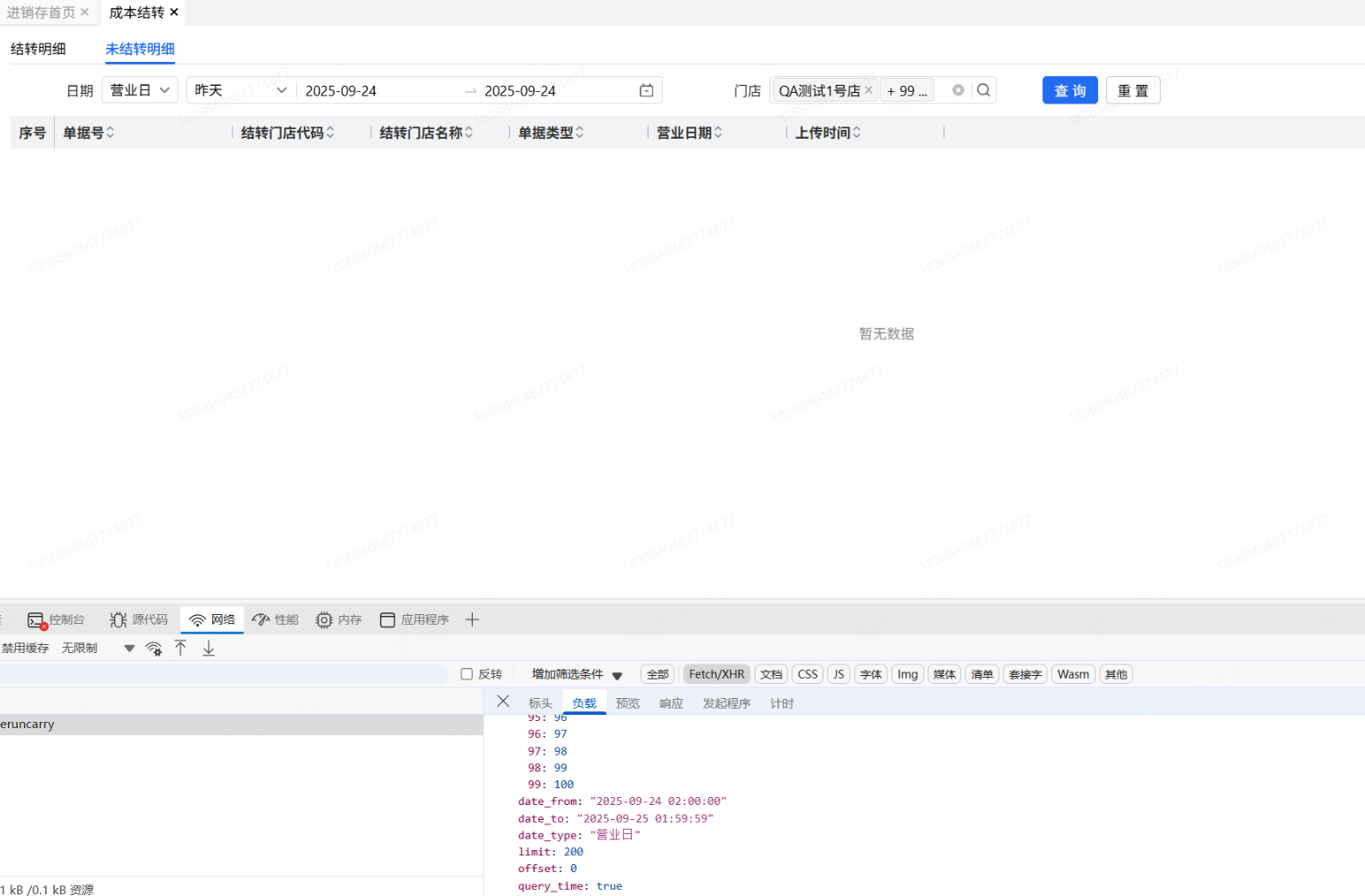Viewport: 1365px width, 896px height.
Task: Open store search magnifier icon
Action: [983, 90]
